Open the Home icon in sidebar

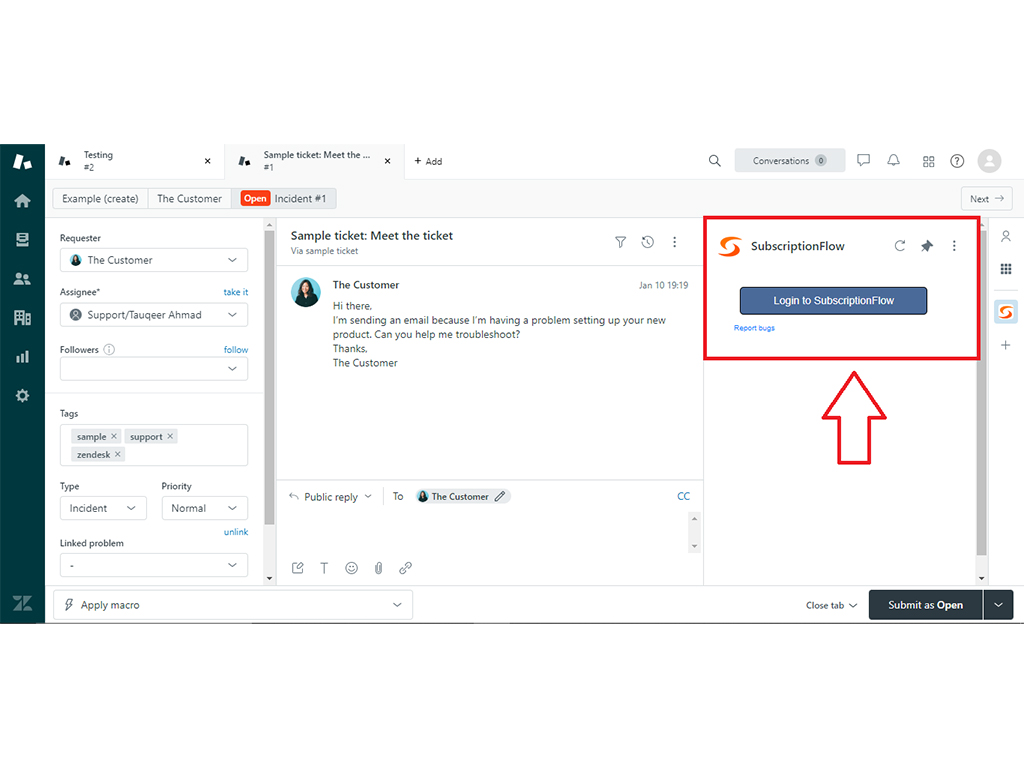tap(22, 201)
